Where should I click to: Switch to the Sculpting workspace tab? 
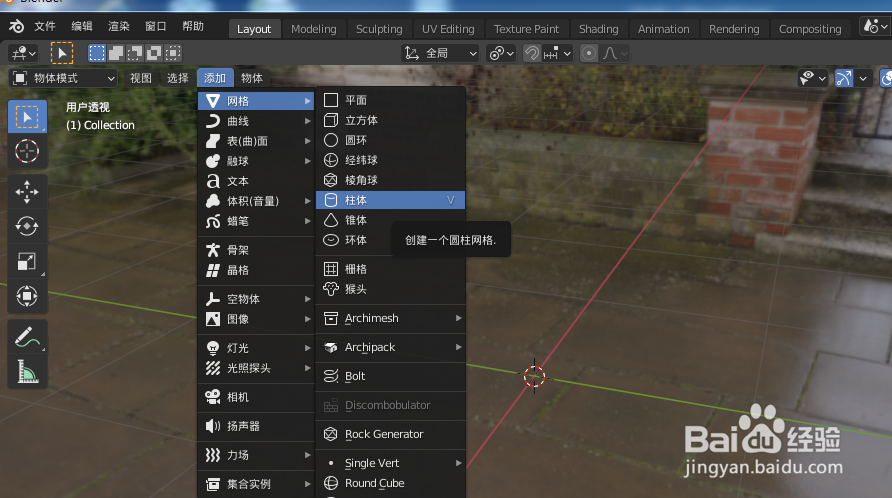tap(379, 29)
